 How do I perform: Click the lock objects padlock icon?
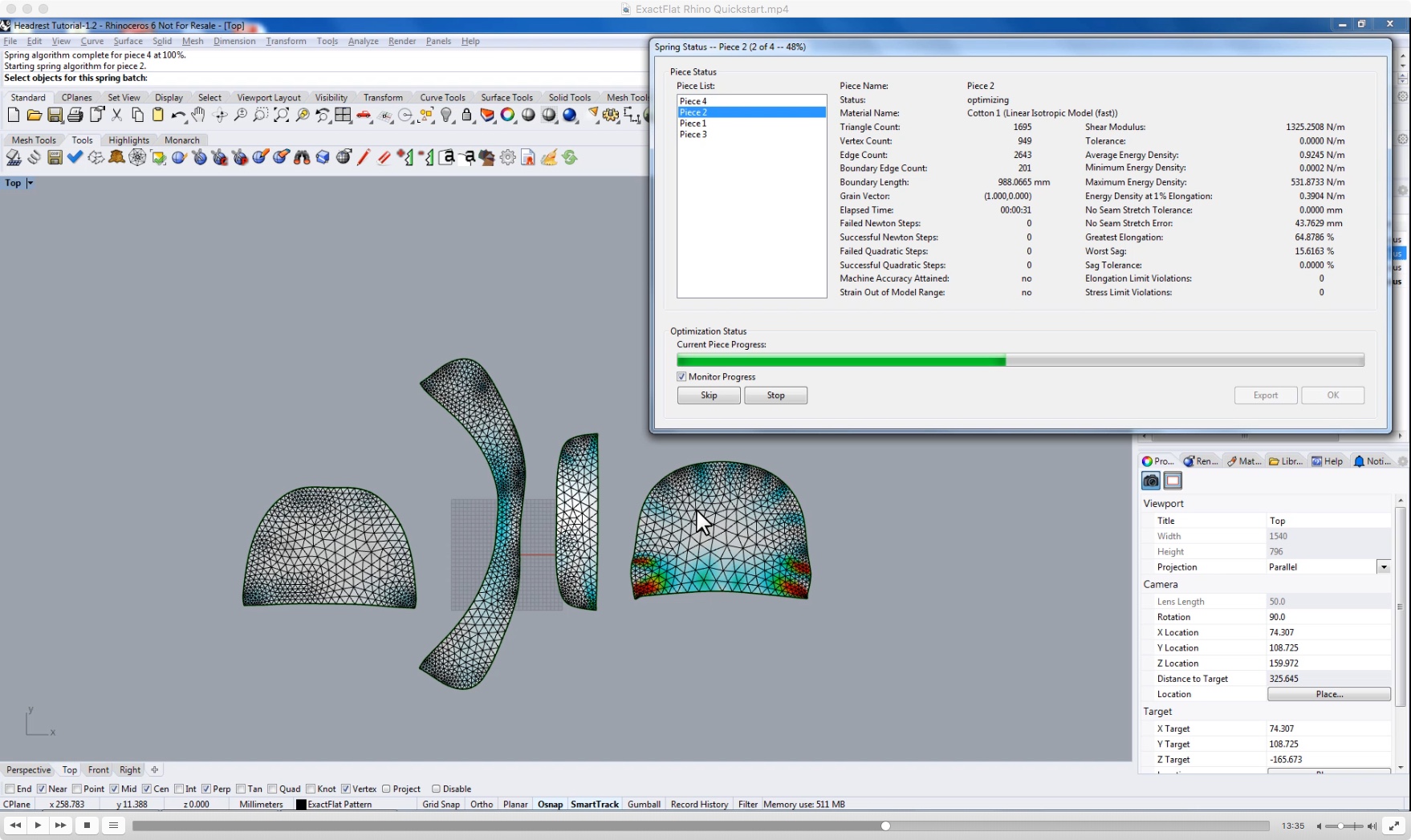[x=467, y=116]
